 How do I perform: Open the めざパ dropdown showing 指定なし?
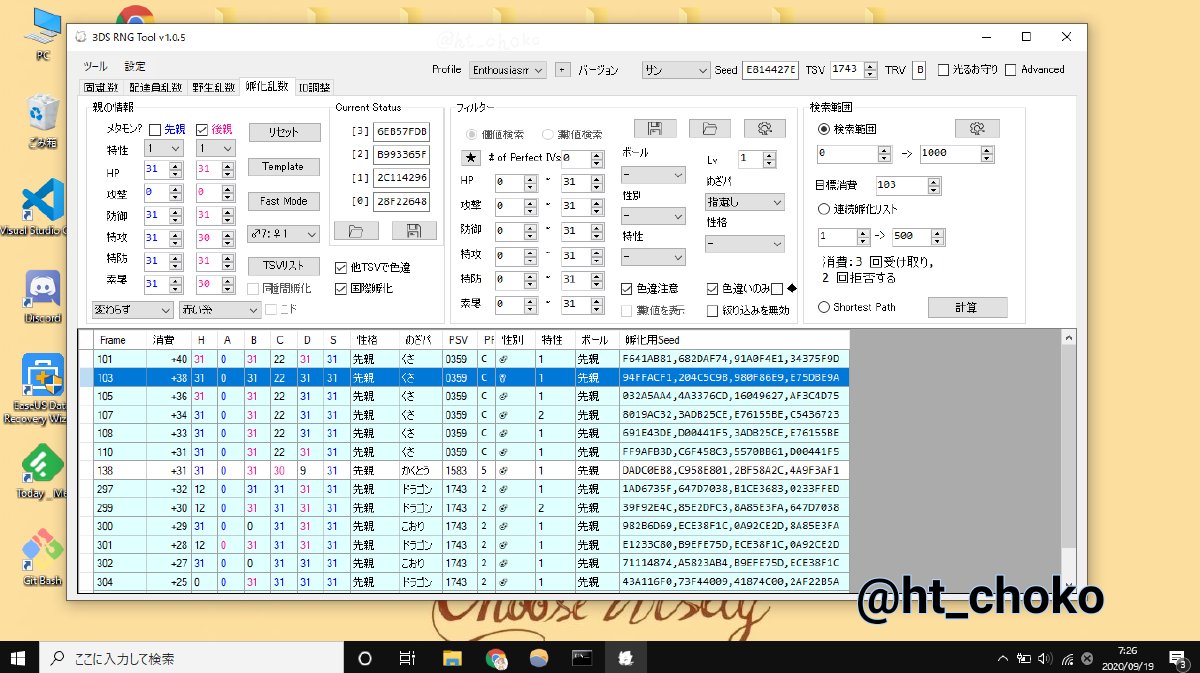tap(745, 202)
